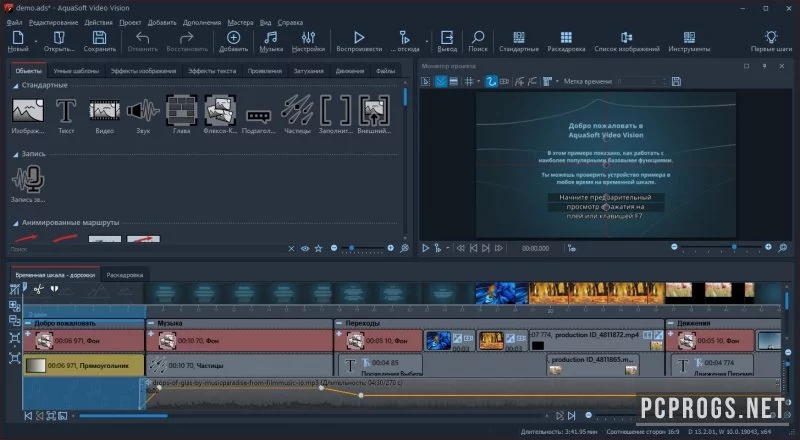Open Настройки (Settings) sliders icon

[308, 41]
